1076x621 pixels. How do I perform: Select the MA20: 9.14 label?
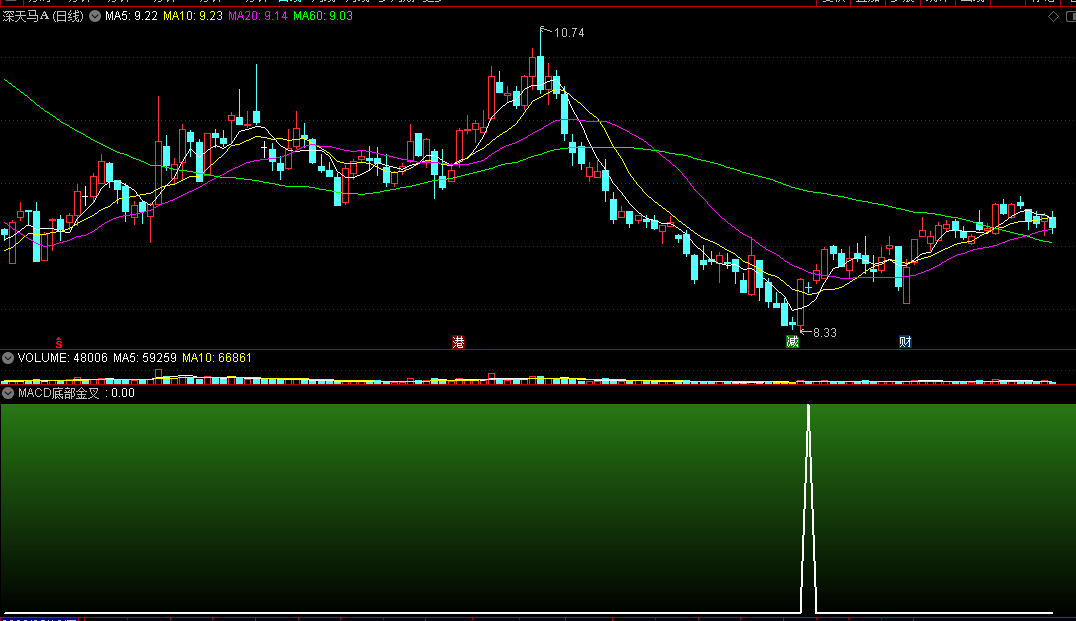coord(258,16)
